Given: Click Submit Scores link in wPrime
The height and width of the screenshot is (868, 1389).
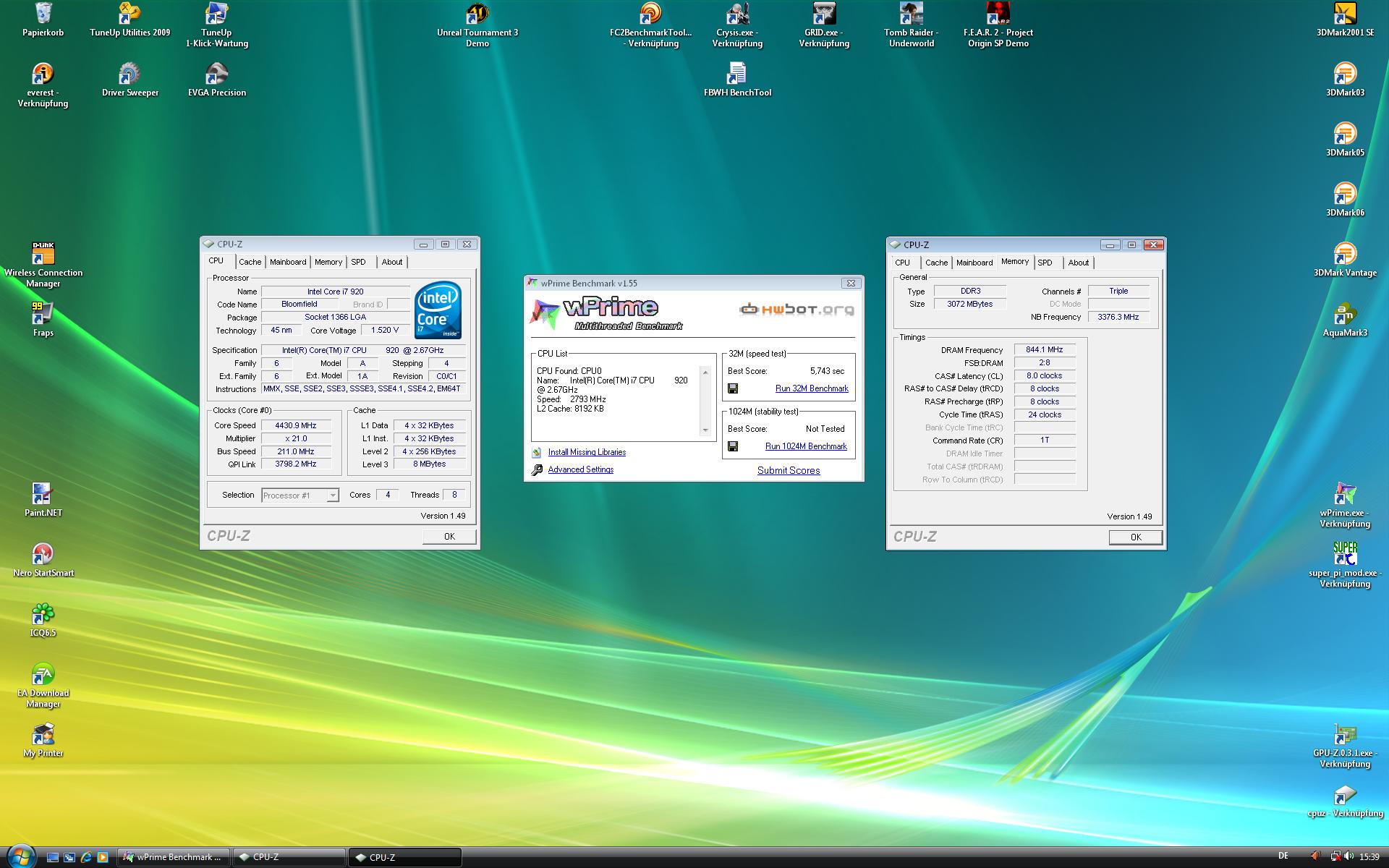Looking at the screenshot, I should 789,470.
